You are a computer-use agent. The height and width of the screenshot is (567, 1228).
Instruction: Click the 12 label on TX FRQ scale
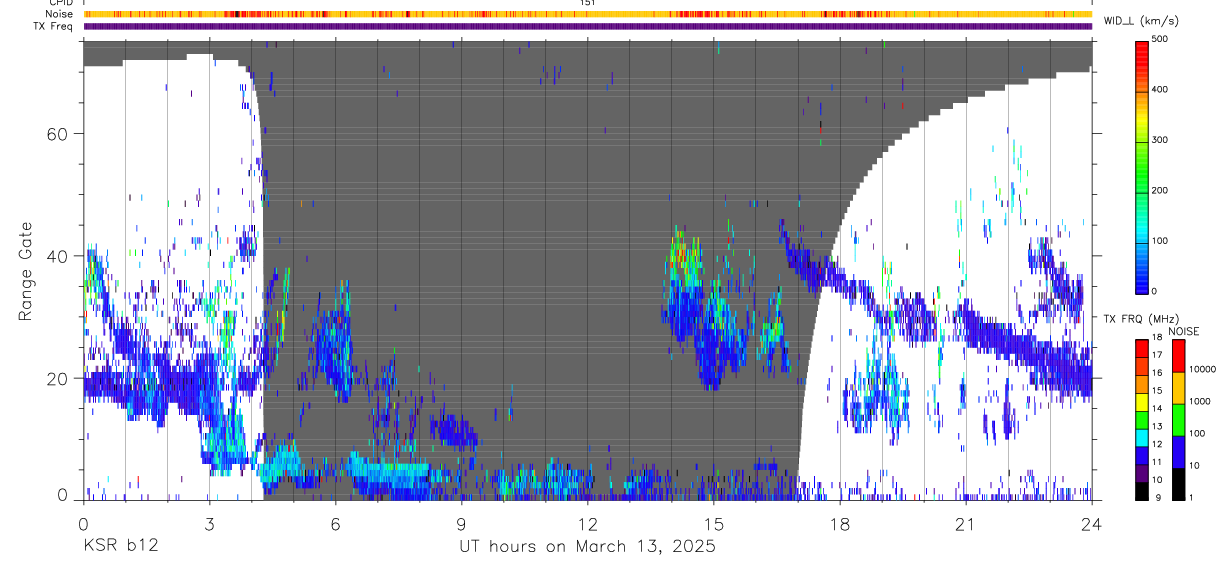[1159, 445]
